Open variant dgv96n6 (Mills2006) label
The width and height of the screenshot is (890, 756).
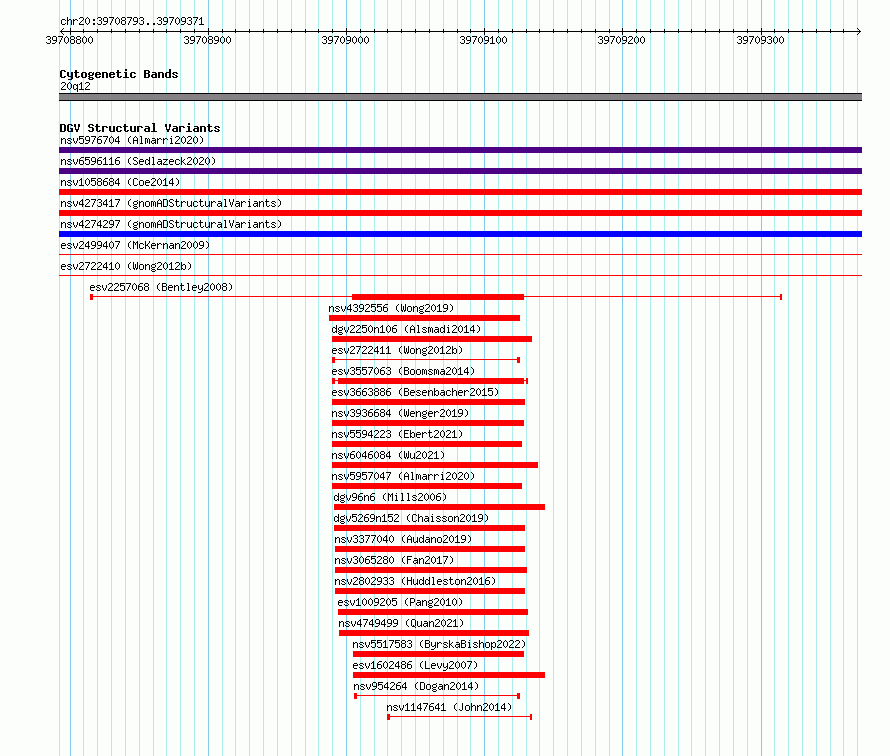(x=390, y=497)
